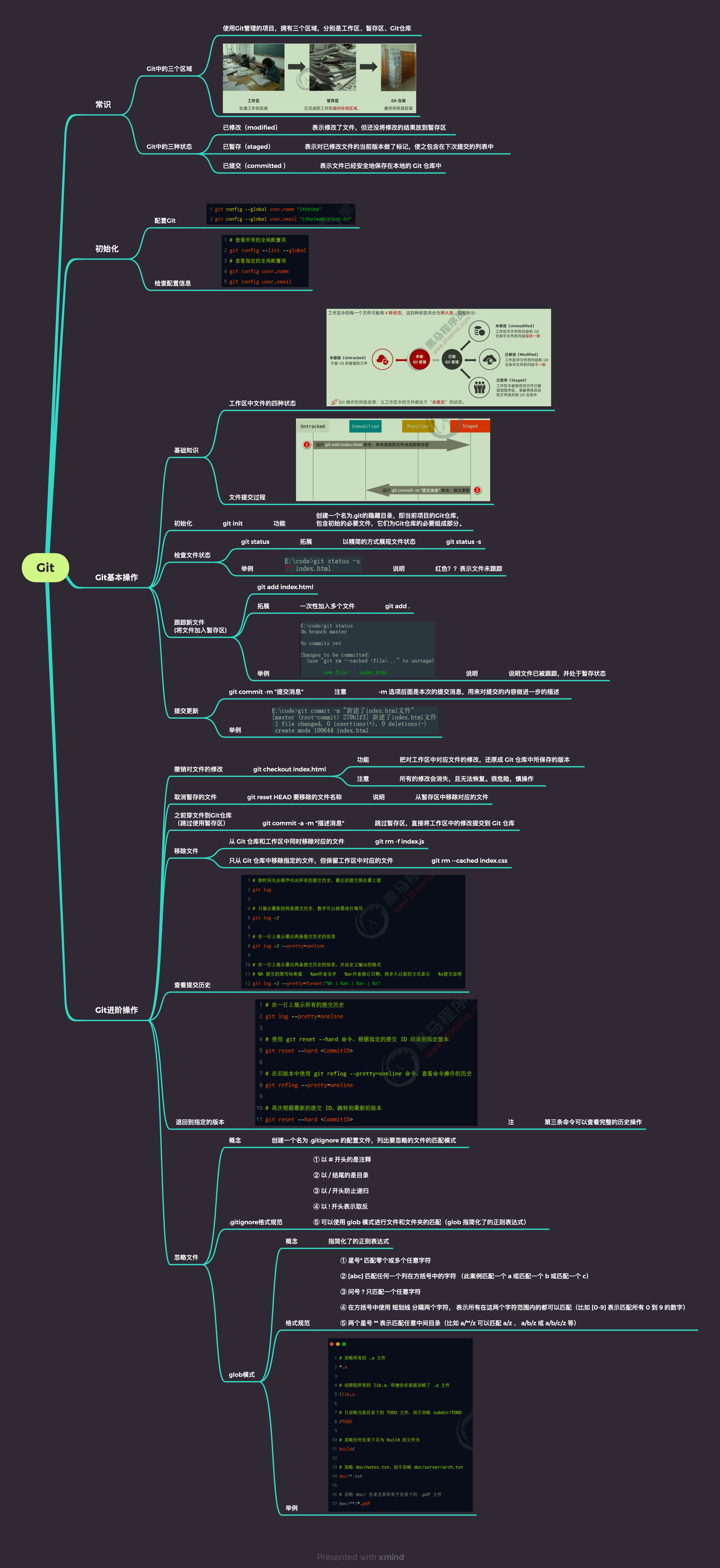Select the Git基本操作 main topic
The height and width of the screenshot is (1568, 720).
(116, 577)
